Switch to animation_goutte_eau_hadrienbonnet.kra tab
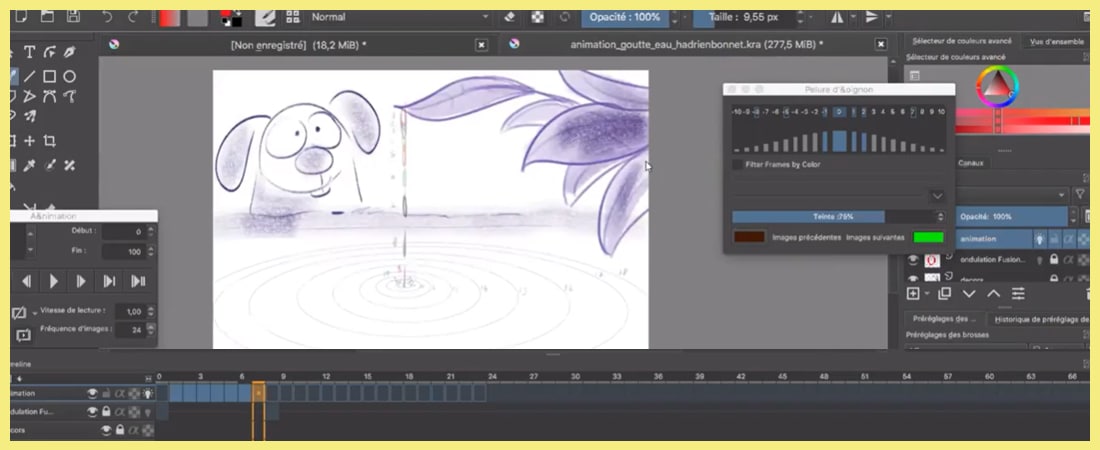This screenshot has height=450, width=1100. (697, 45)
